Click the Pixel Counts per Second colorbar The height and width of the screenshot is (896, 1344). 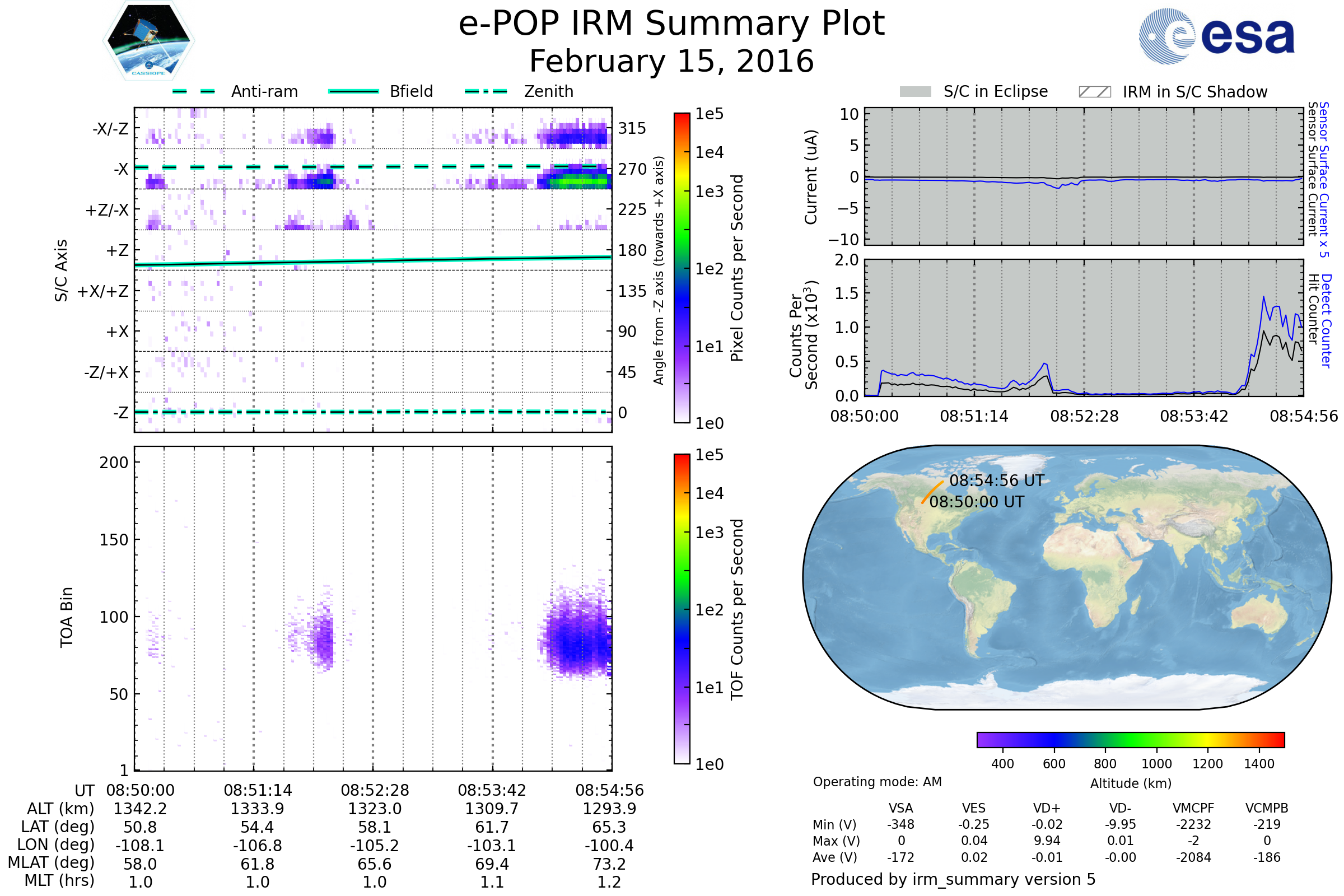point(682,268)
